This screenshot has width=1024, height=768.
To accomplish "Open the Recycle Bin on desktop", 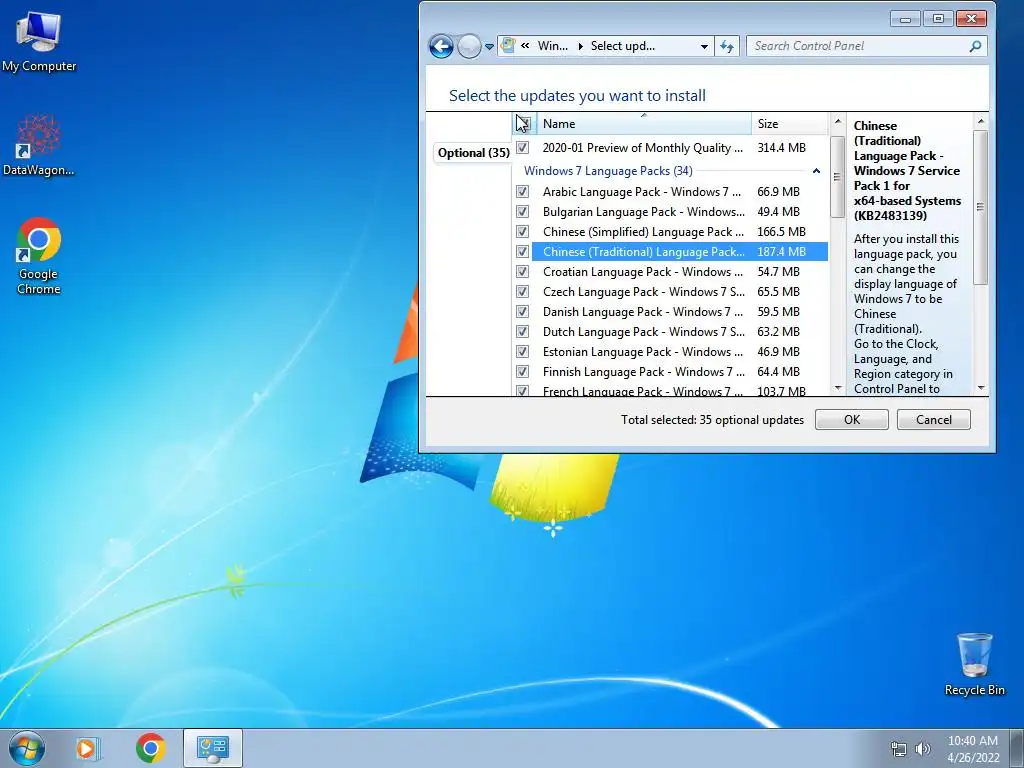I will tap(974, 664).
